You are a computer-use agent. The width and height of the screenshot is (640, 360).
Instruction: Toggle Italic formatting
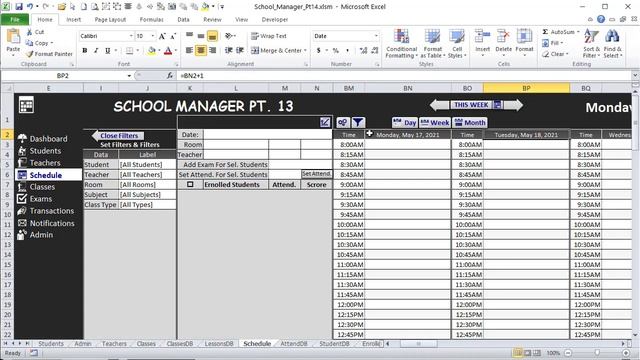click(96, 51)
